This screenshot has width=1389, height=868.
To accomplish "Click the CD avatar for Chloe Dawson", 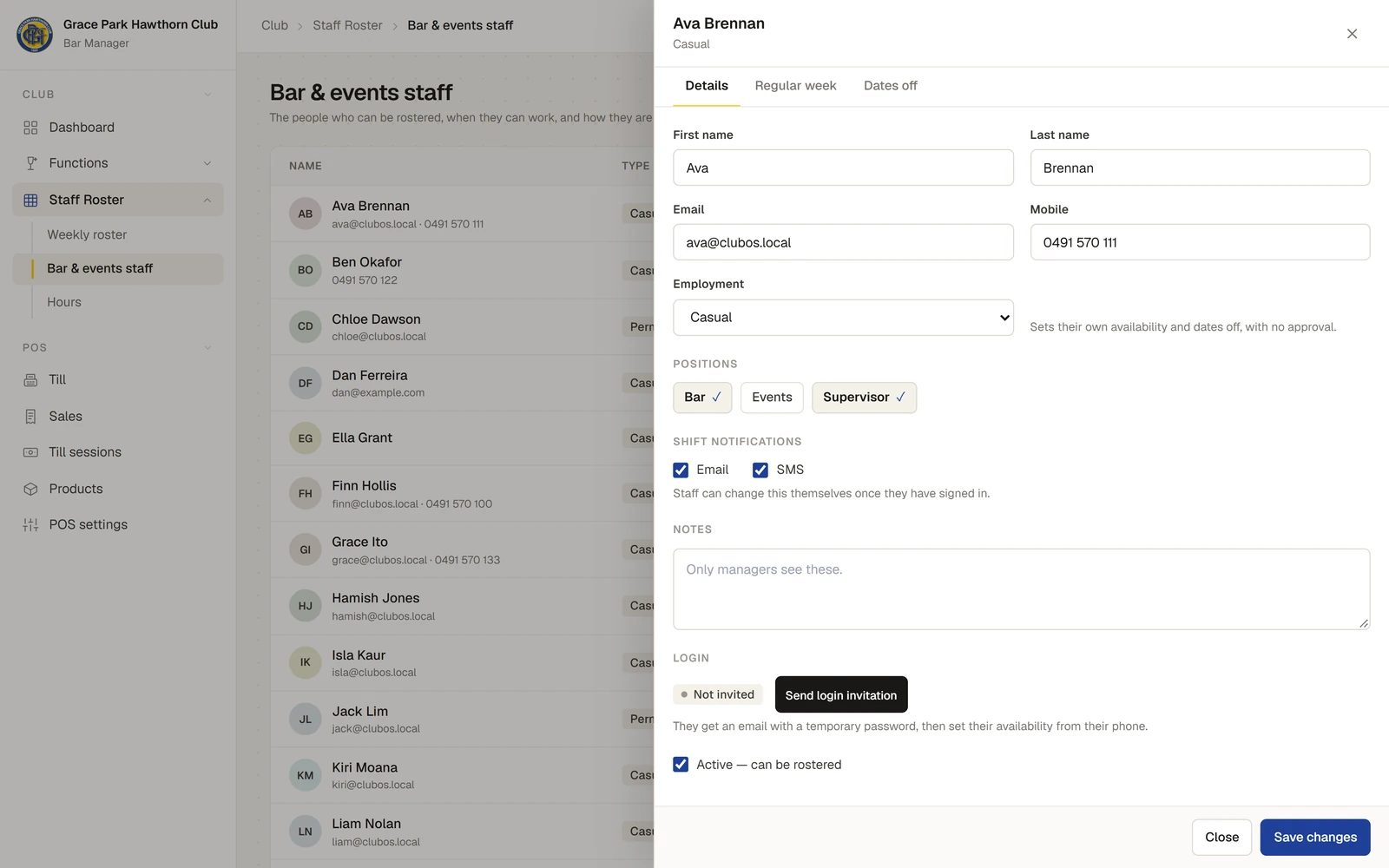I will 306,326.
